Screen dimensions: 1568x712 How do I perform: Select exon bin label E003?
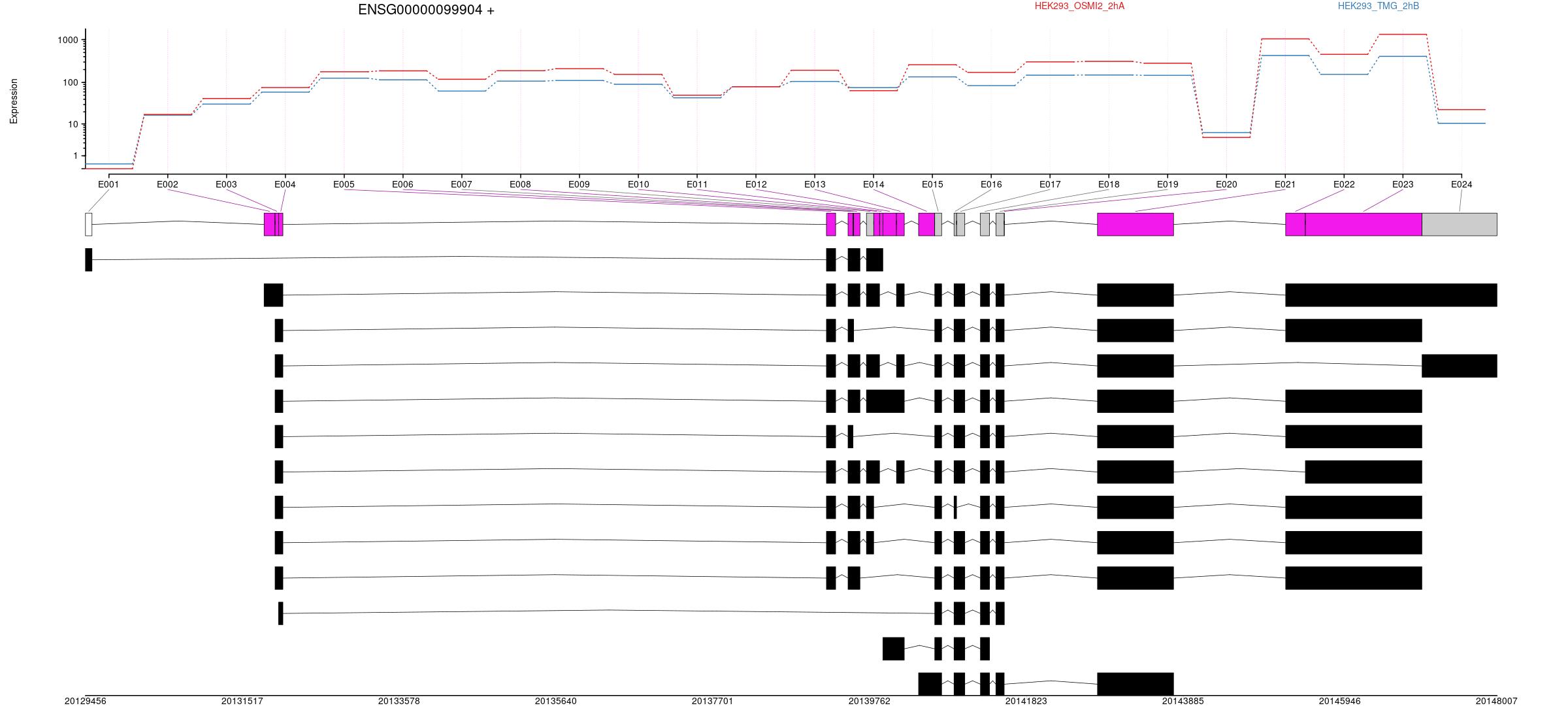(x=226, y=184)
